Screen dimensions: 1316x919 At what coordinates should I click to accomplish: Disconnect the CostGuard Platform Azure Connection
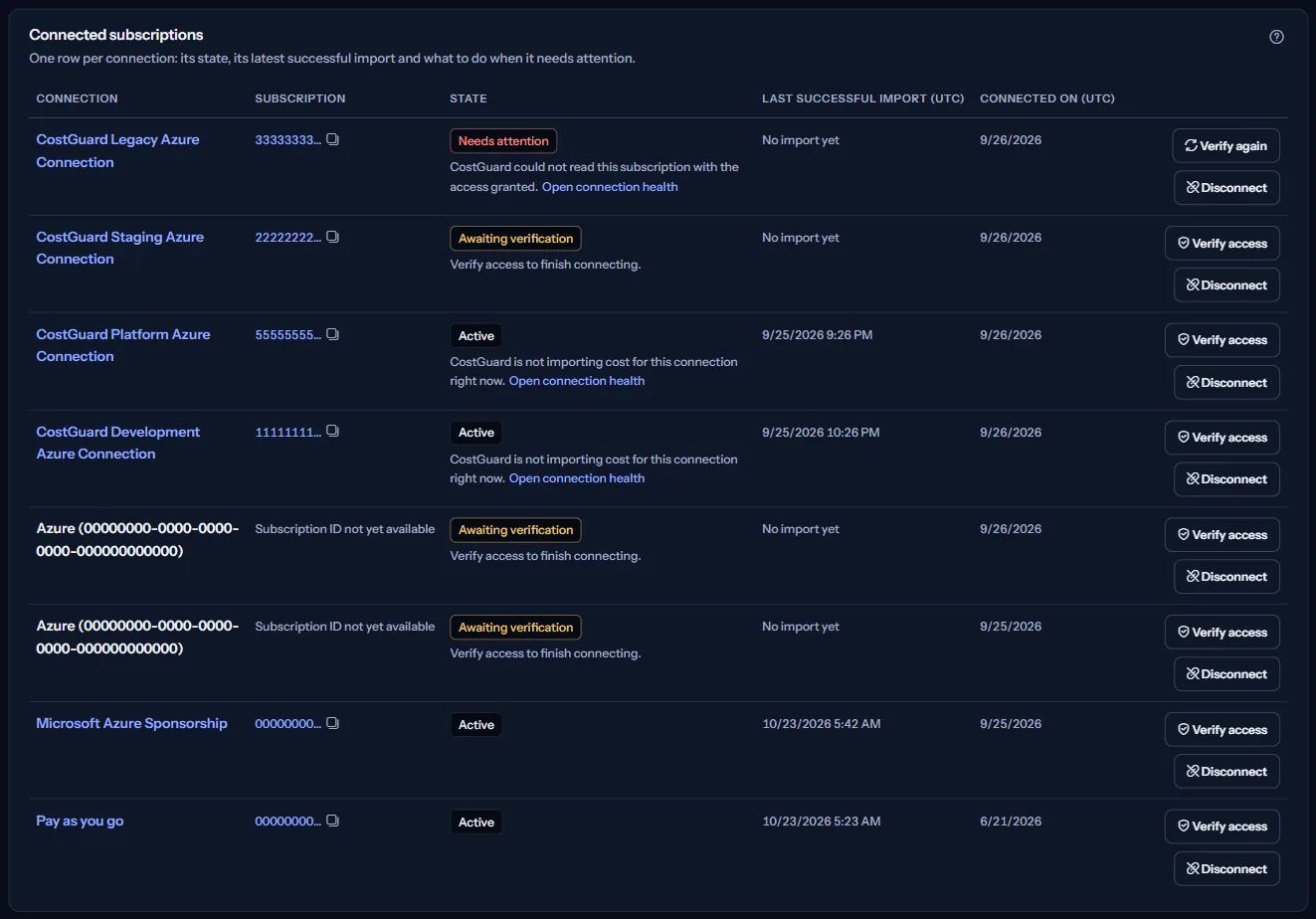pos(1226,382)
